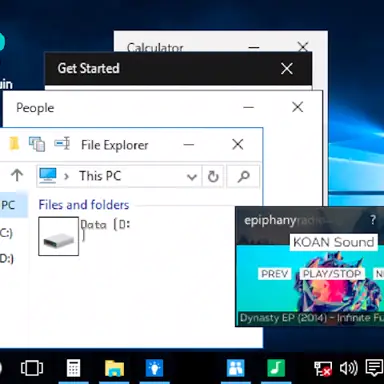
Task: Click This PC in address bar
Action: click(x=100, y=176)
